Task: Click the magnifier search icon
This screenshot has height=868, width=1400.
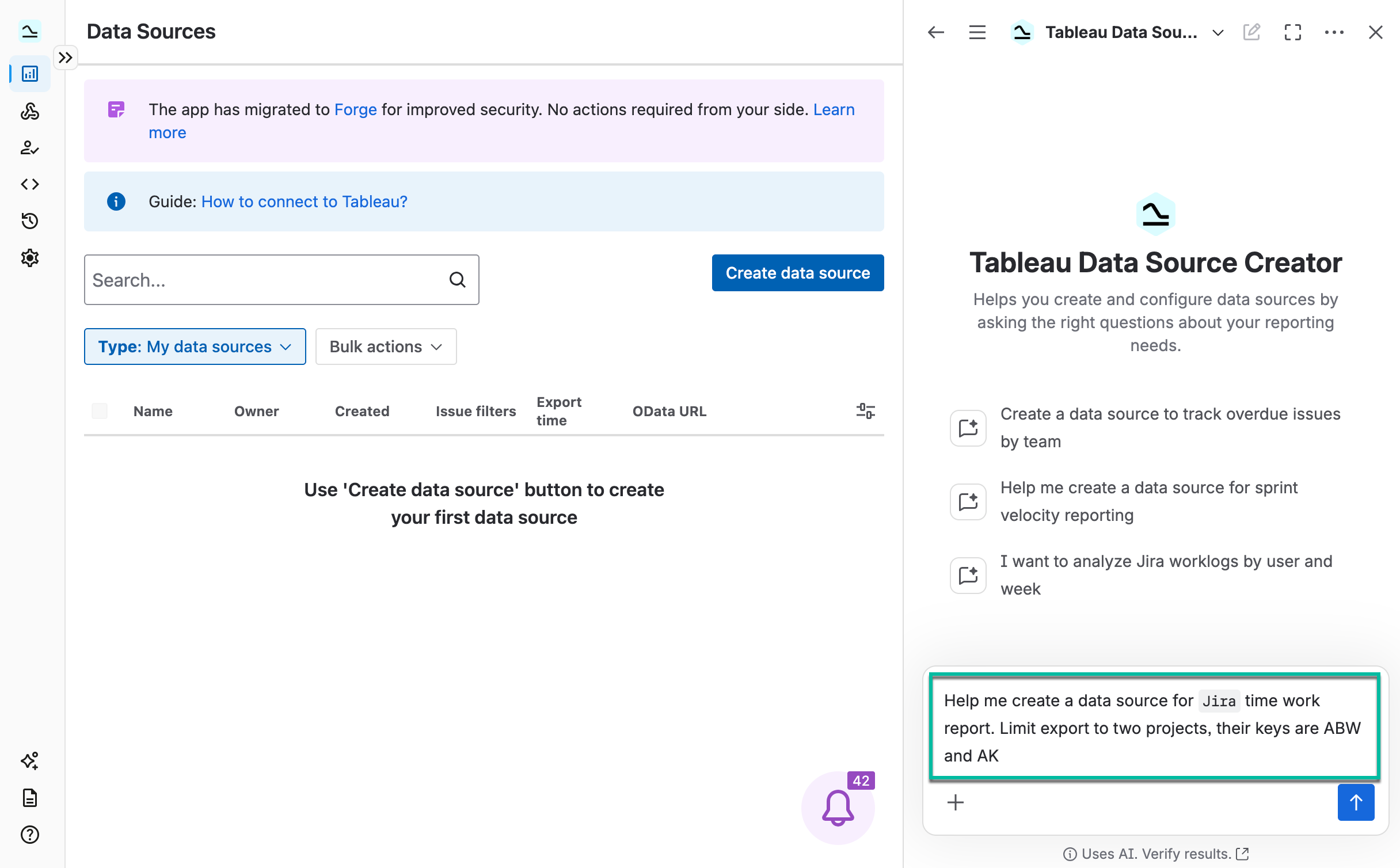Action: (458, 280)
